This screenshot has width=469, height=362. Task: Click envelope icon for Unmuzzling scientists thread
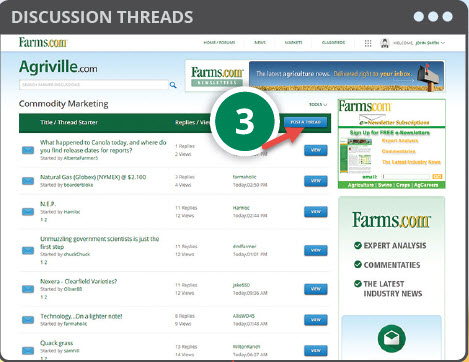click(28, 250)
